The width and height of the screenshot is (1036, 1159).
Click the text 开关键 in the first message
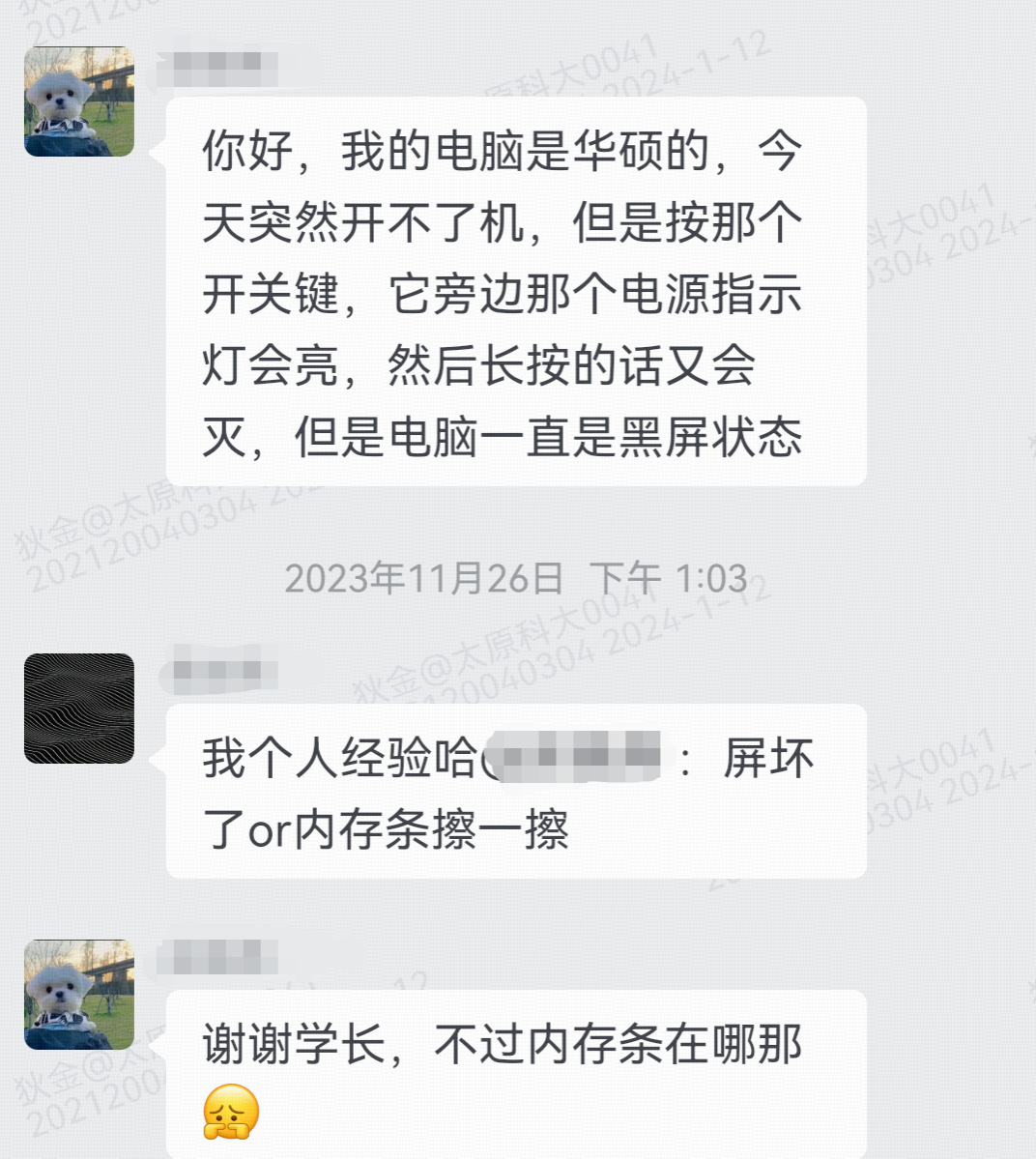(x=271, y=294)
